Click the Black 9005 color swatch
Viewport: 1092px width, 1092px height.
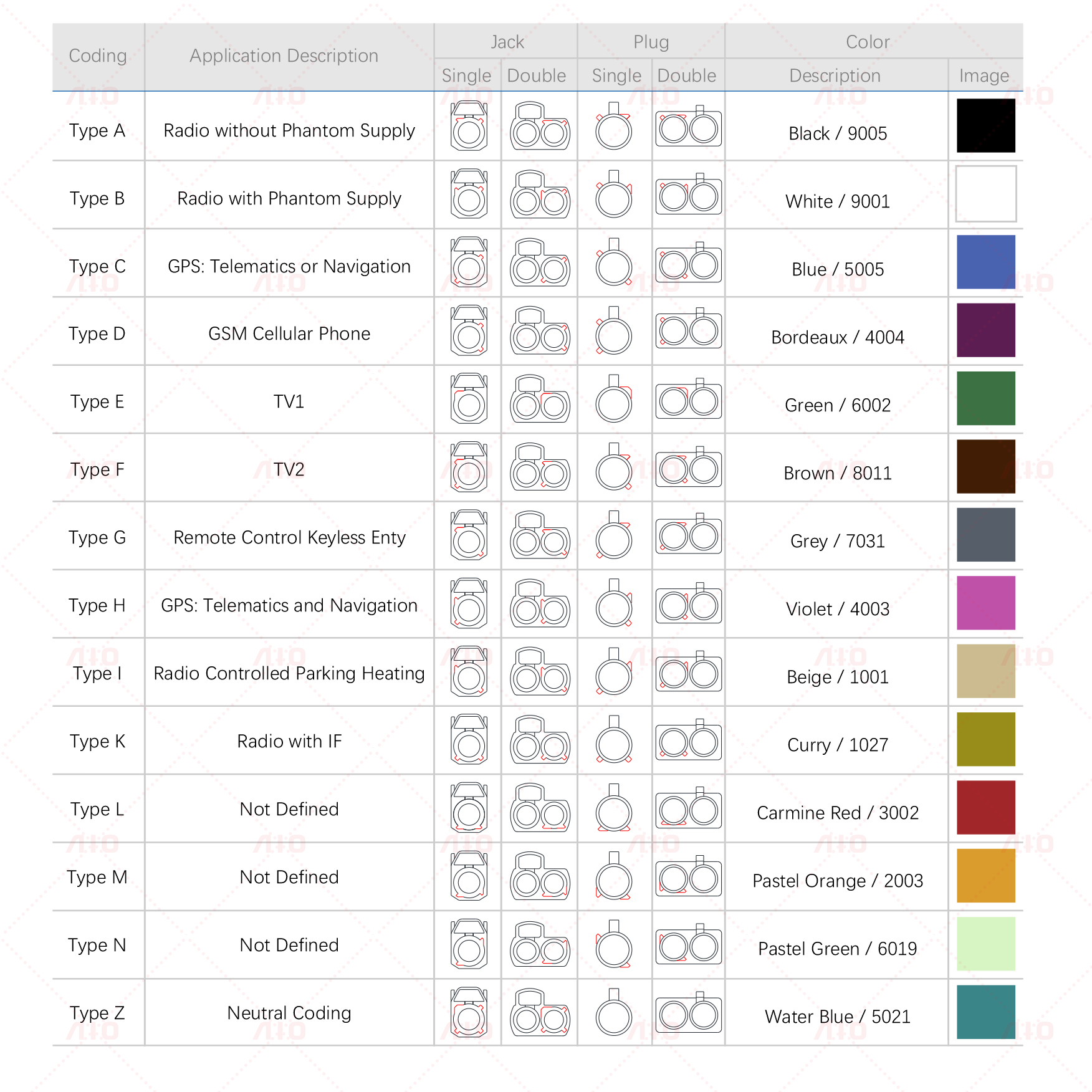(x=985, y=125)
